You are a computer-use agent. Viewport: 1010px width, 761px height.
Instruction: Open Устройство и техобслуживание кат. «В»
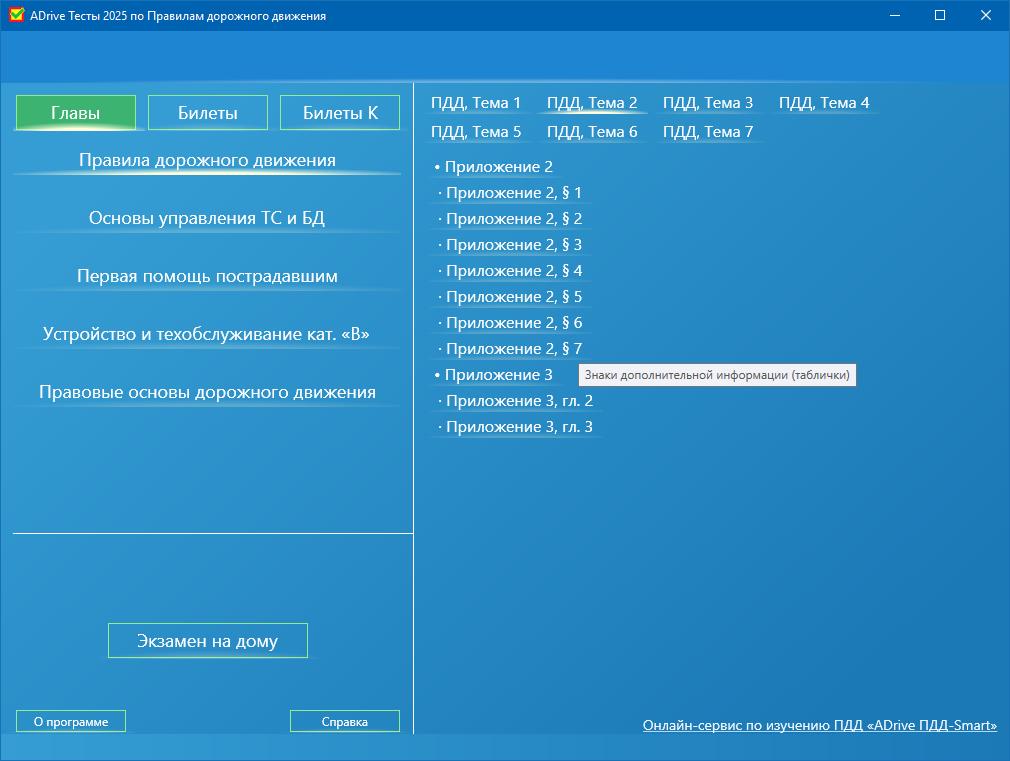pyautogui.click(x=207, y=334)
